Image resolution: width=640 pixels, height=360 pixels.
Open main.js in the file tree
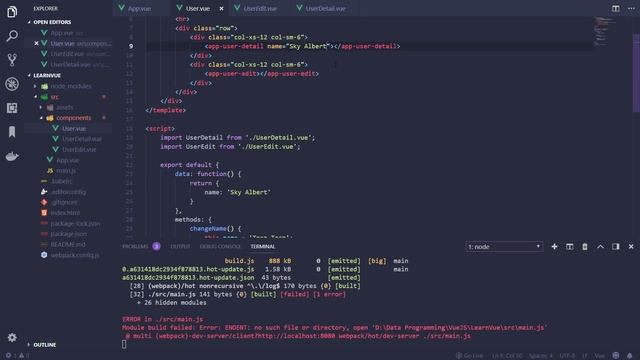point(67,171)
